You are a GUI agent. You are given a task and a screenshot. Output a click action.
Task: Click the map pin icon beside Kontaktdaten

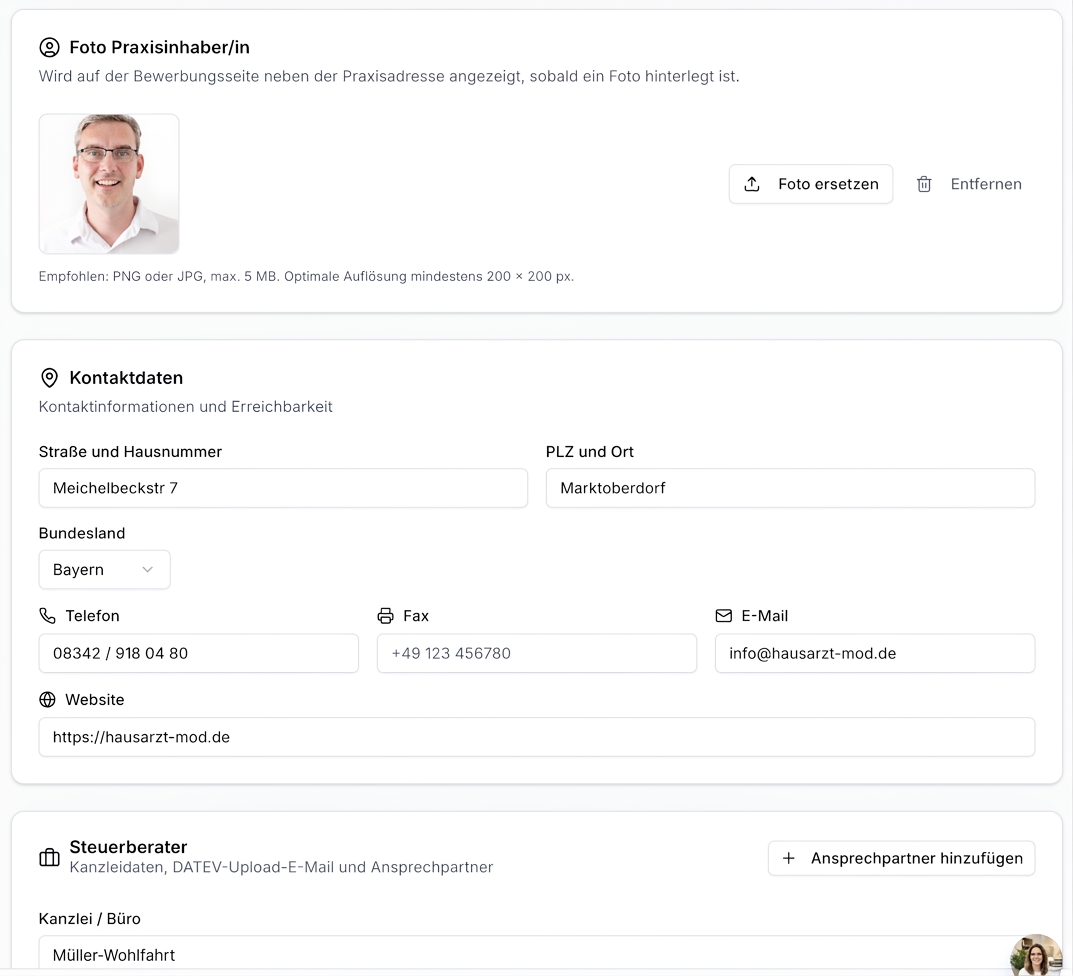49,378
